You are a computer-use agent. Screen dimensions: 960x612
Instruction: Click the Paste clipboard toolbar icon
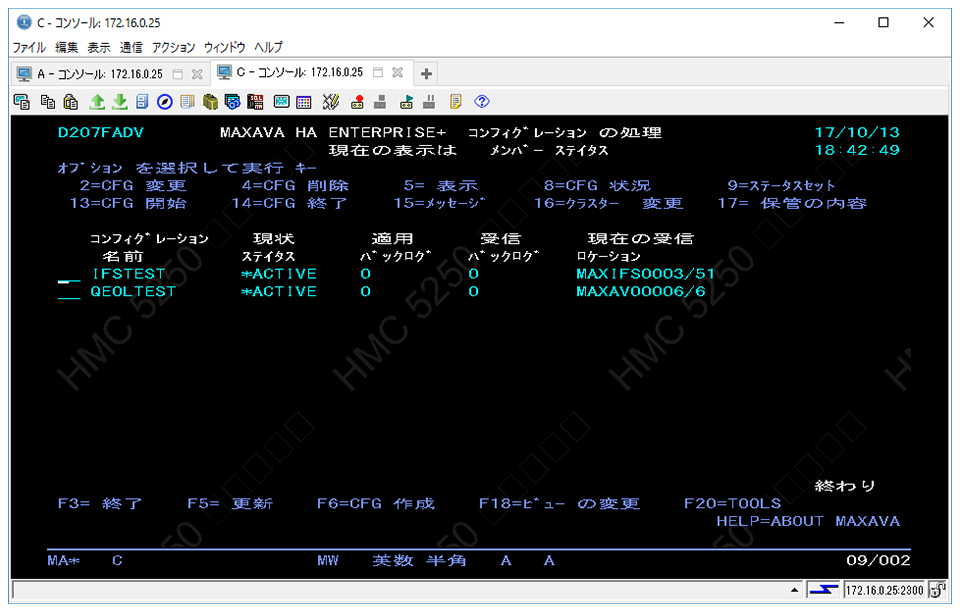71,102
